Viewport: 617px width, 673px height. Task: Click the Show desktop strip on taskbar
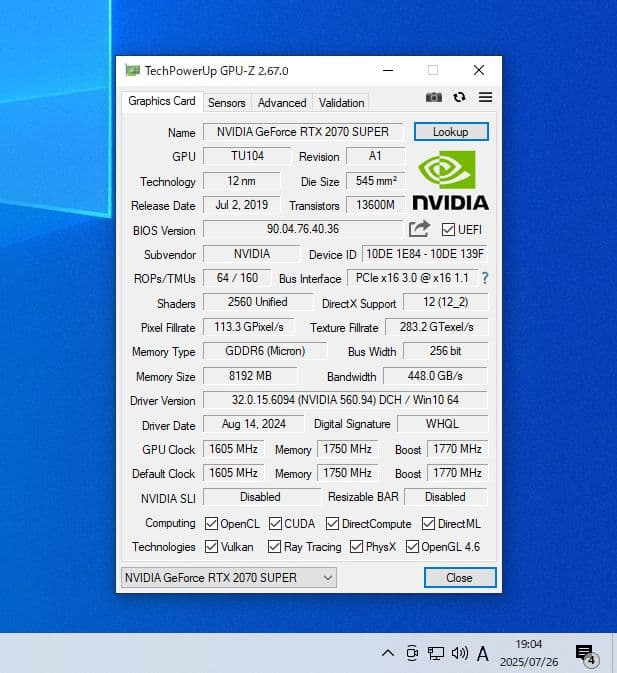click(x=614, y=653)
